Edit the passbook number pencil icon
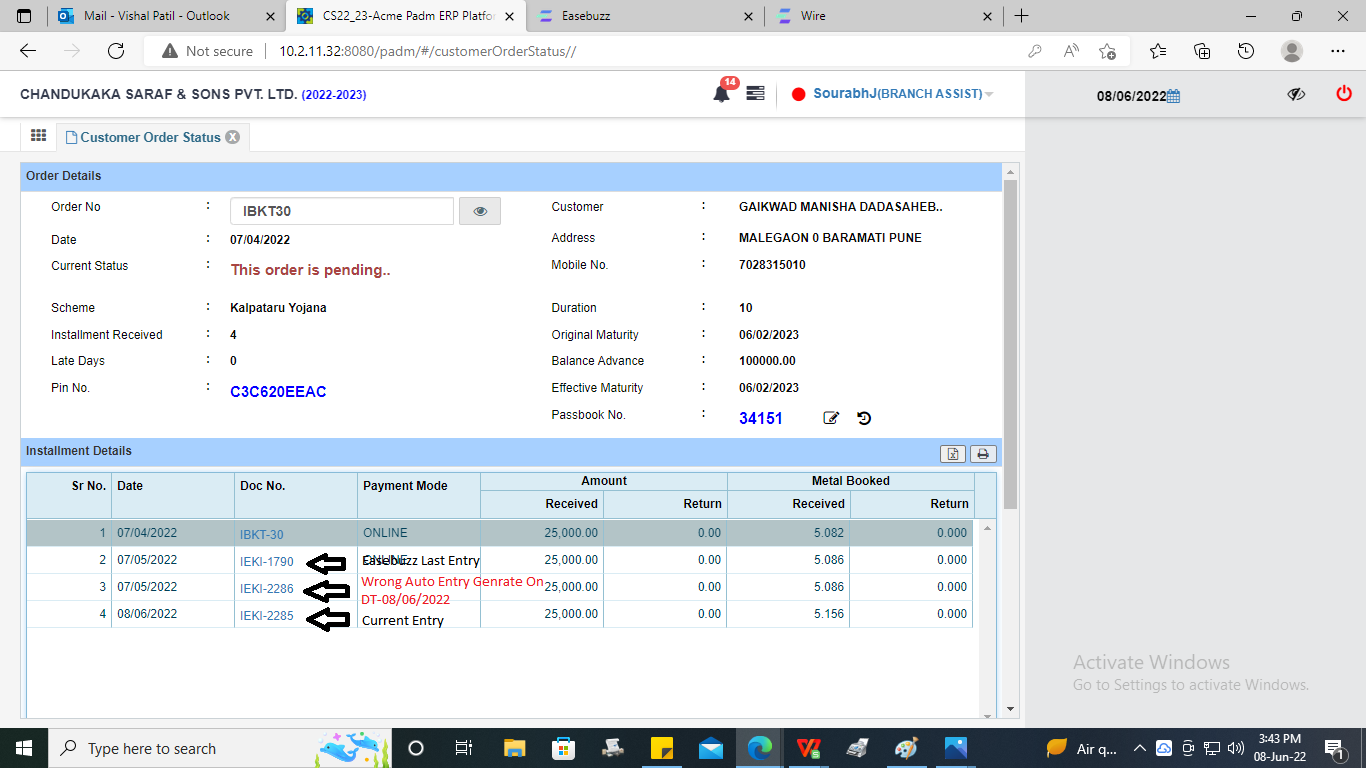The height and width of the screenshot is (768, 1366). (x=831, y=418)
